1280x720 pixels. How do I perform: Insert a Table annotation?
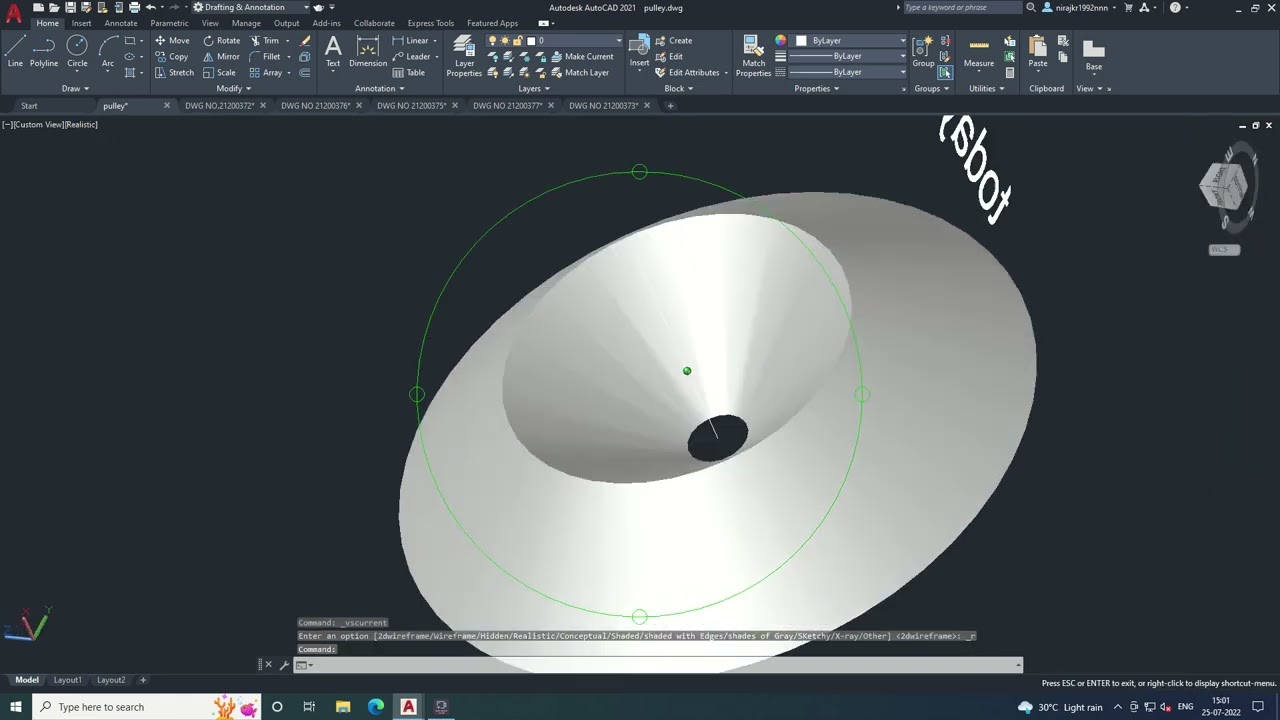(409, 73)
